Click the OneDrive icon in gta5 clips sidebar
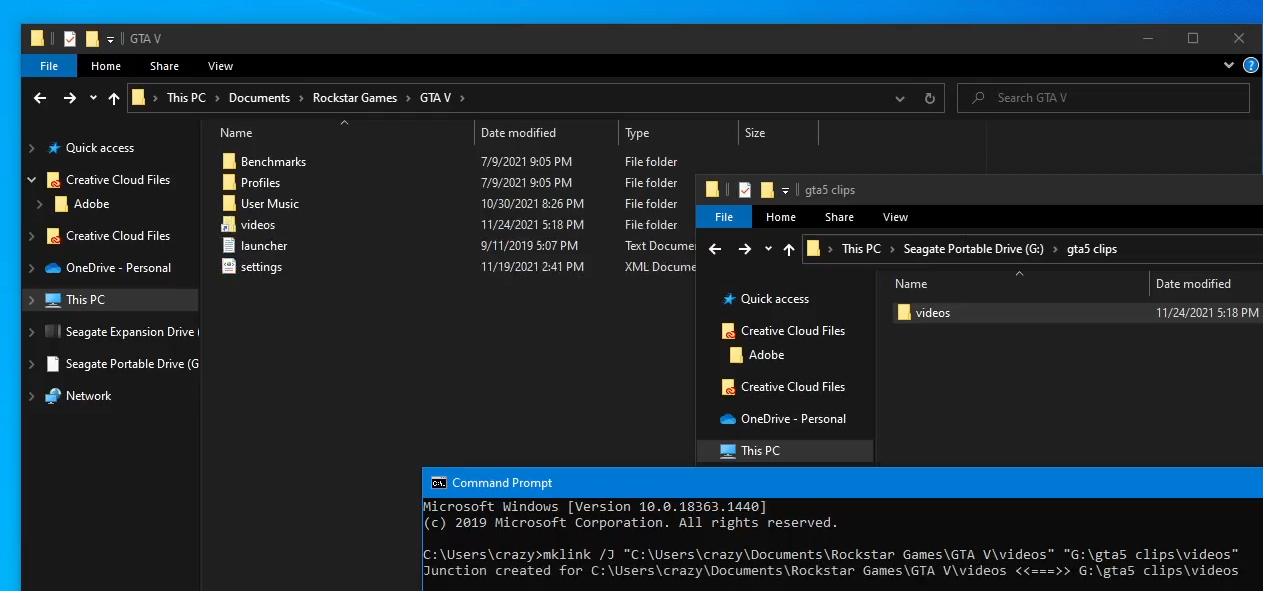 coord(729,419)
